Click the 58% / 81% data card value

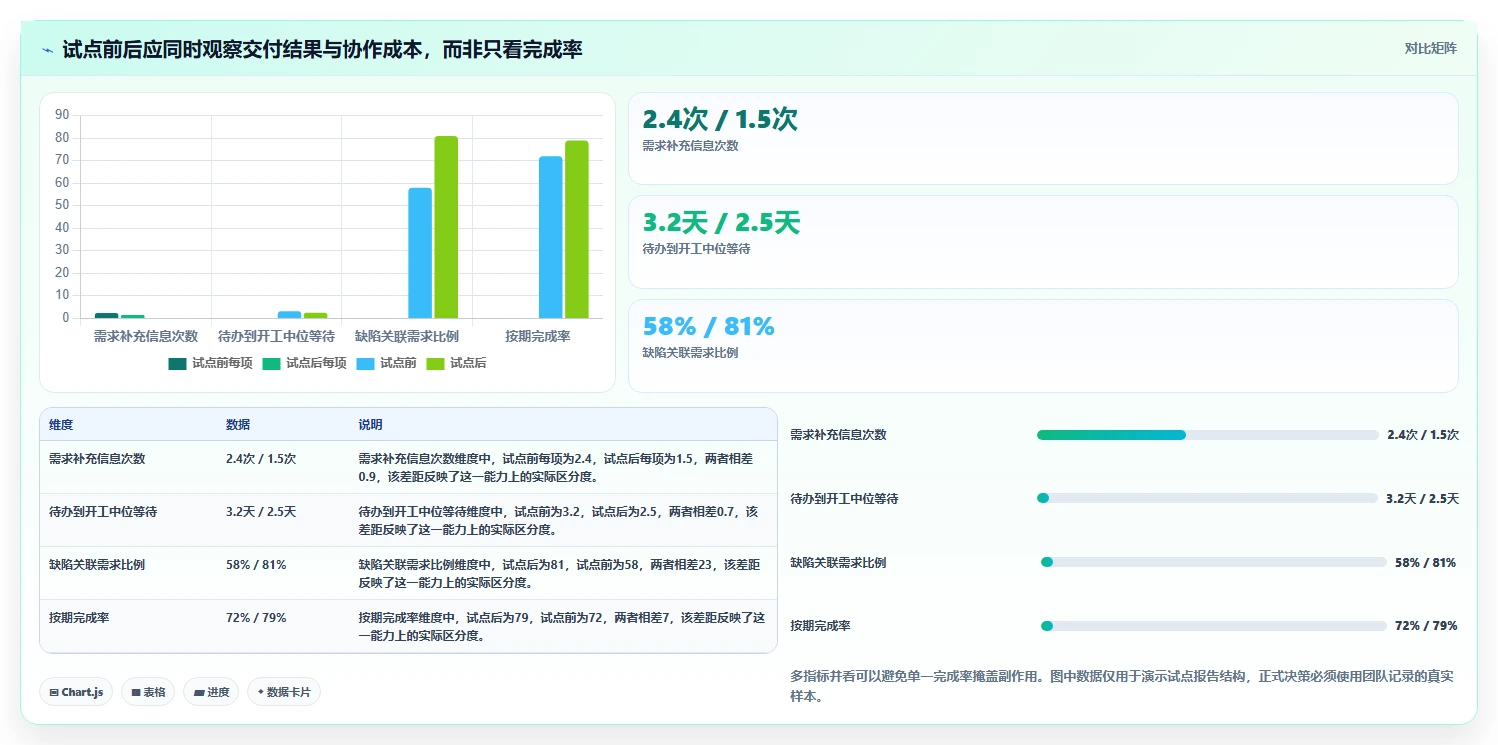tap(708, 327)
